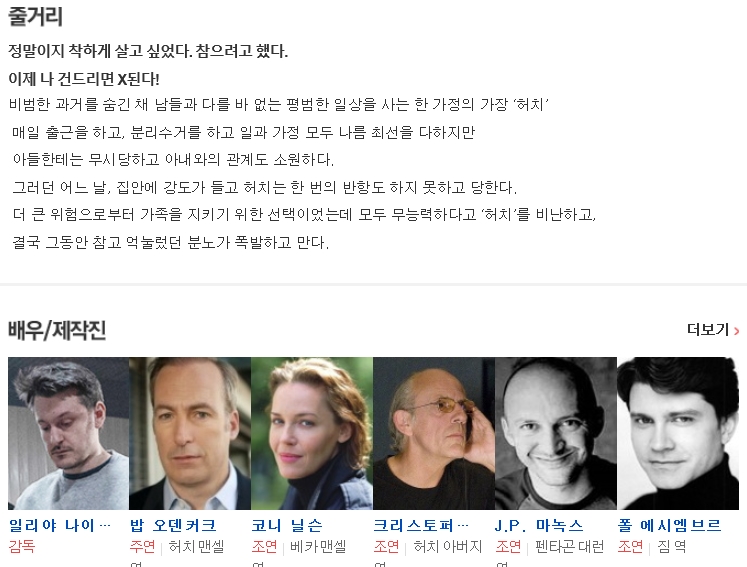Open the 밥 오덴커크 name link

tap(173, 526)
